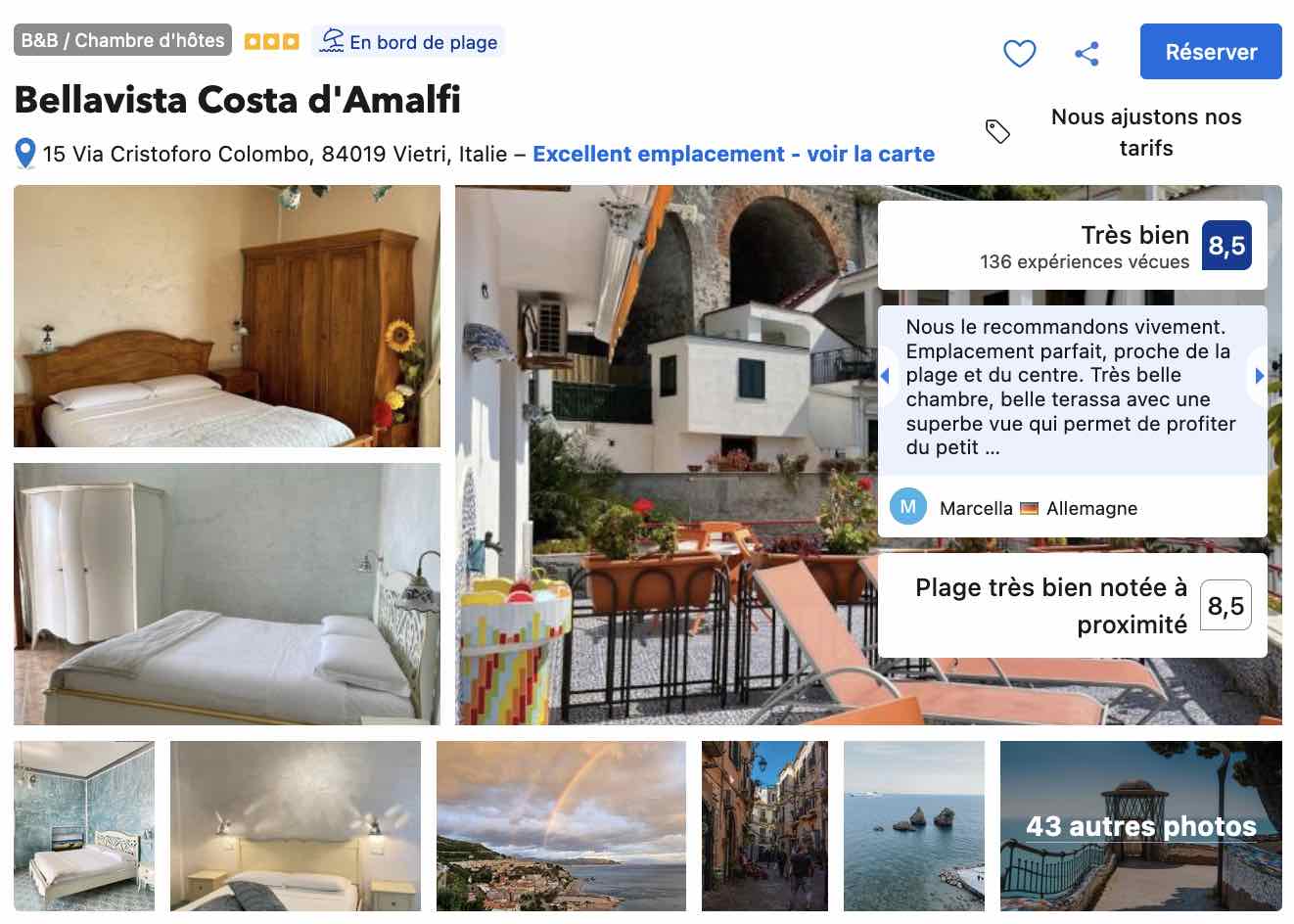The height and width of the screenshot is (924, 1294).
Task: Open the wooden wardrobe bedroom photo
Action: (x=227, y=316)
